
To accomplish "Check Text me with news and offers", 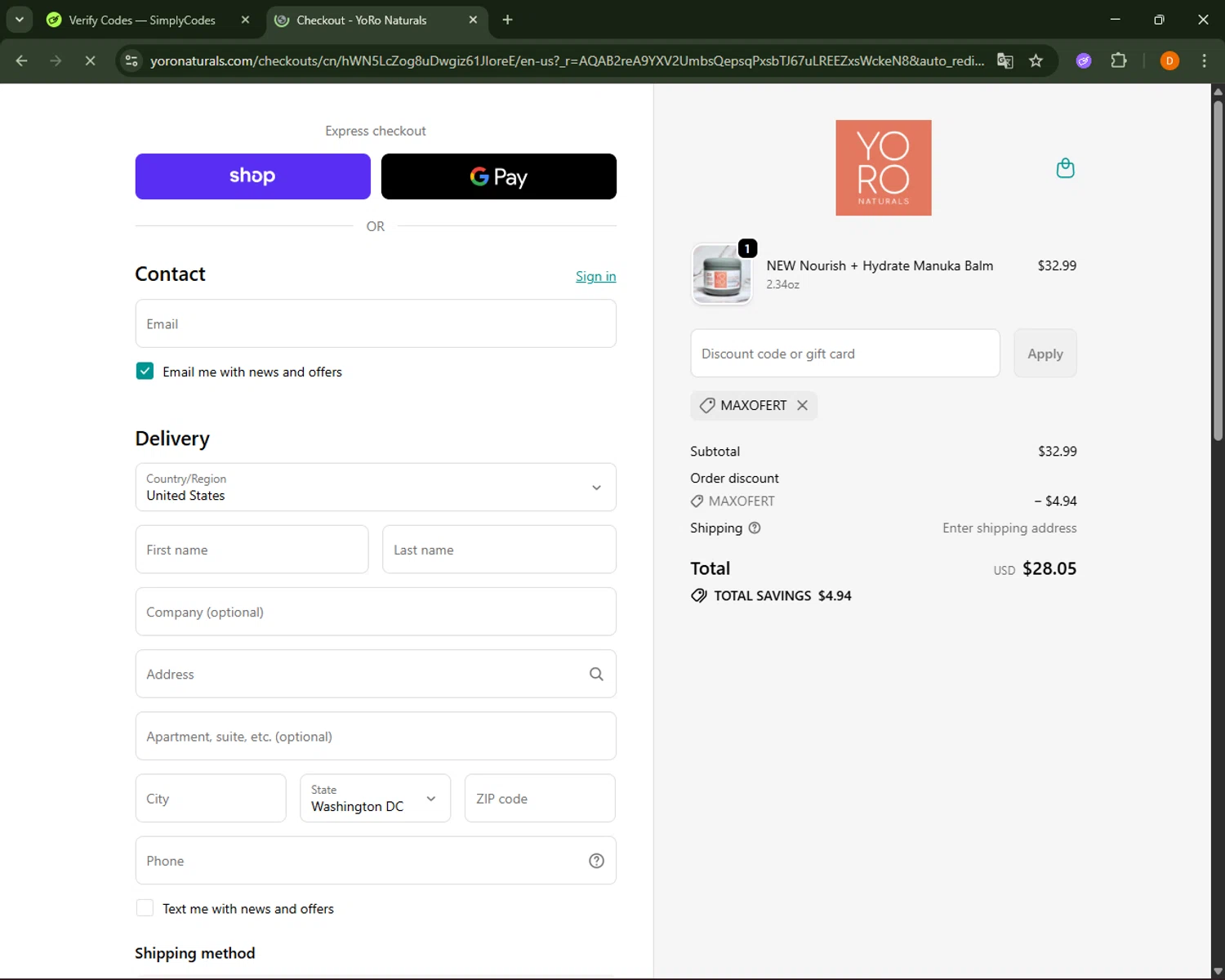I will click(x=145, y=908).
